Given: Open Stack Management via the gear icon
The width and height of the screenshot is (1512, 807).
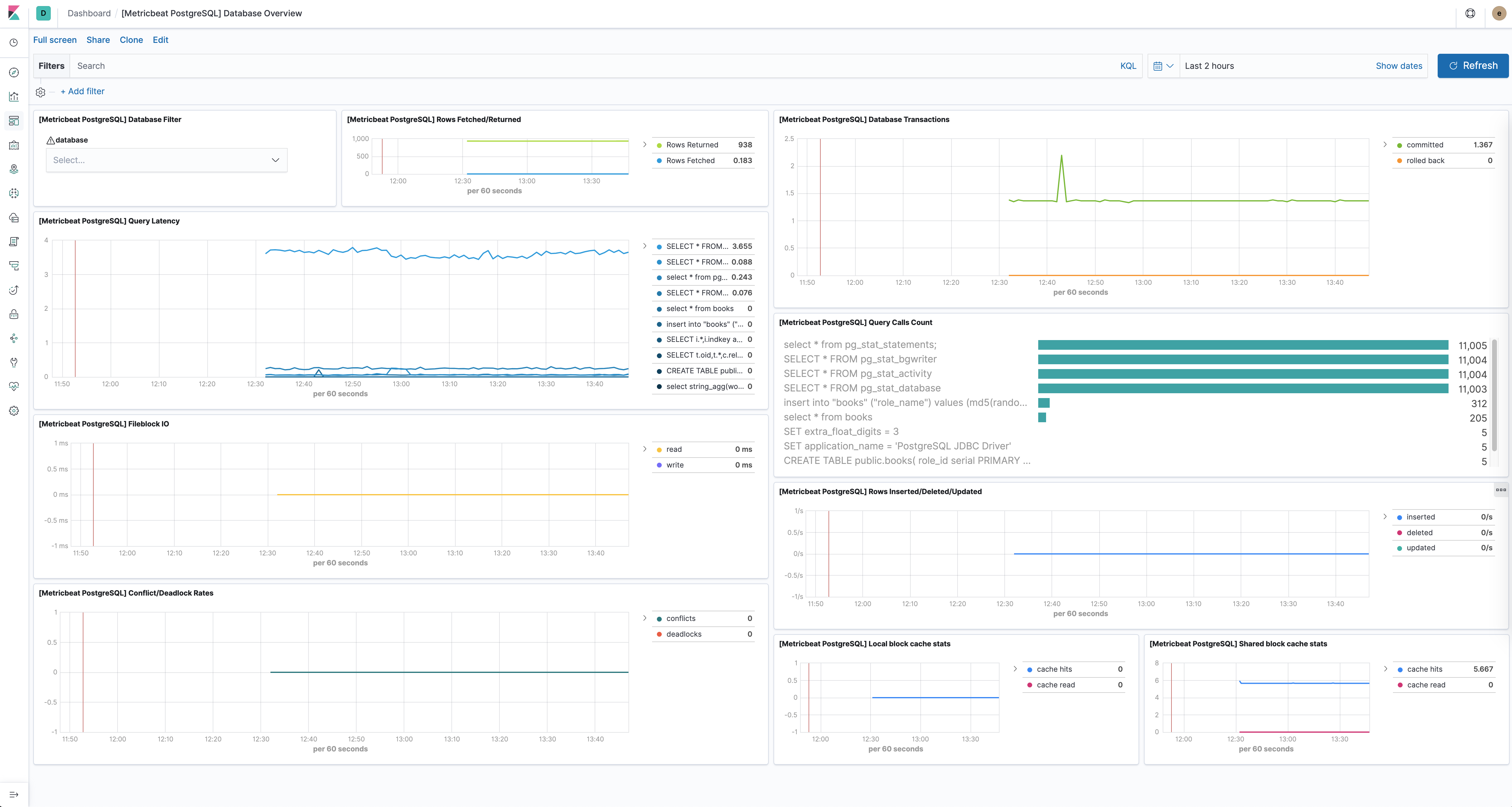Looking at the screenshot, I should (x=14, y=410).
